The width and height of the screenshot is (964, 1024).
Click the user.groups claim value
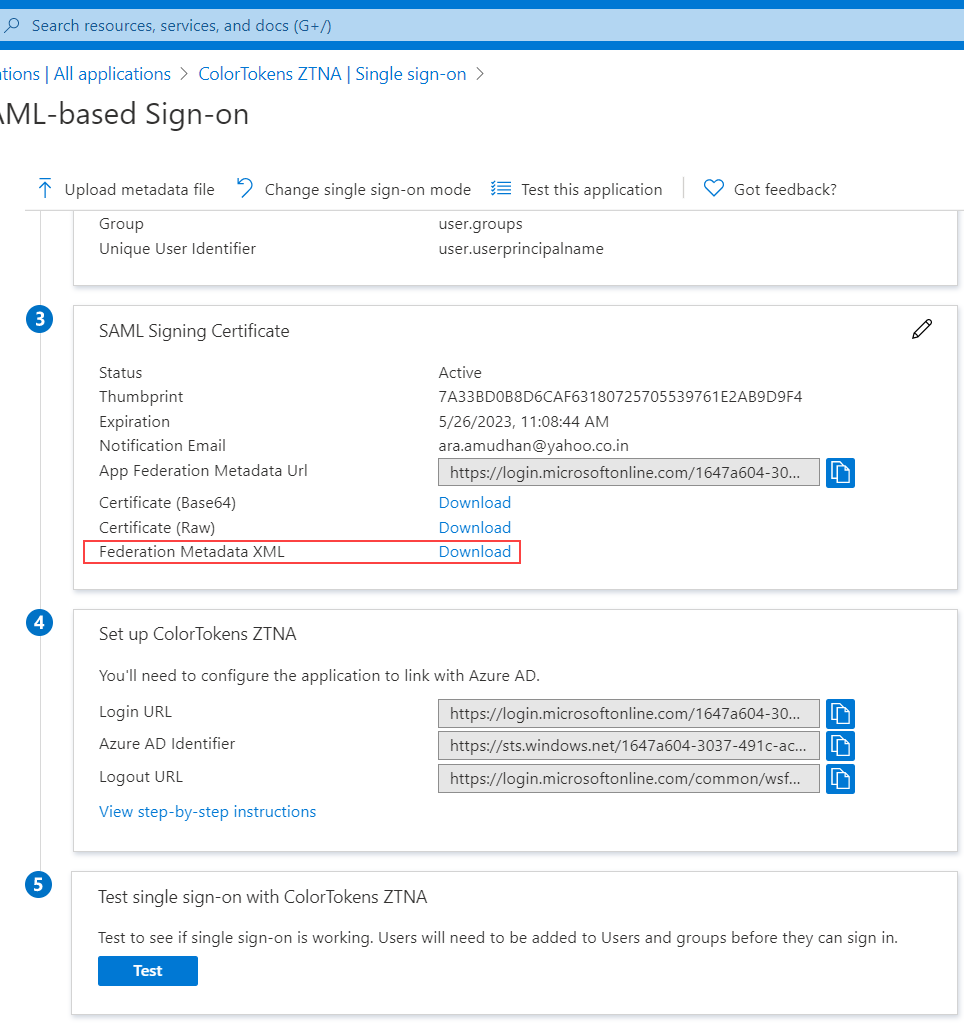click(x=481, y=224)
